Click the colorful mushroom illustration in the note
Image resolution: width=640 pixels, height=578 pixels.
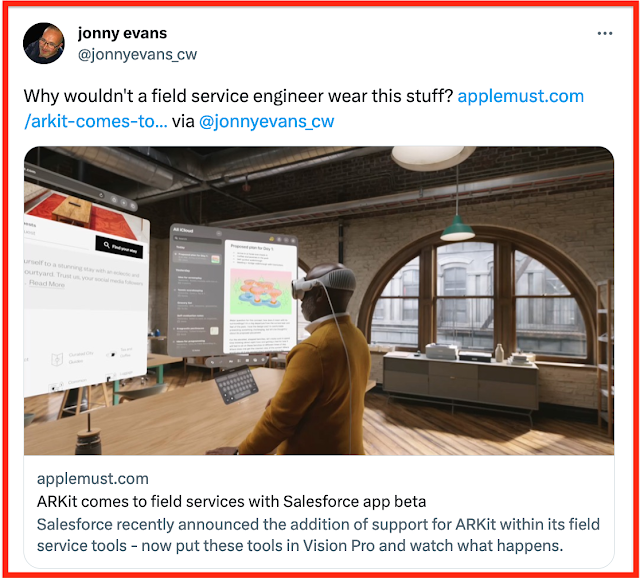pyautogui.click(x=260, y=291)
